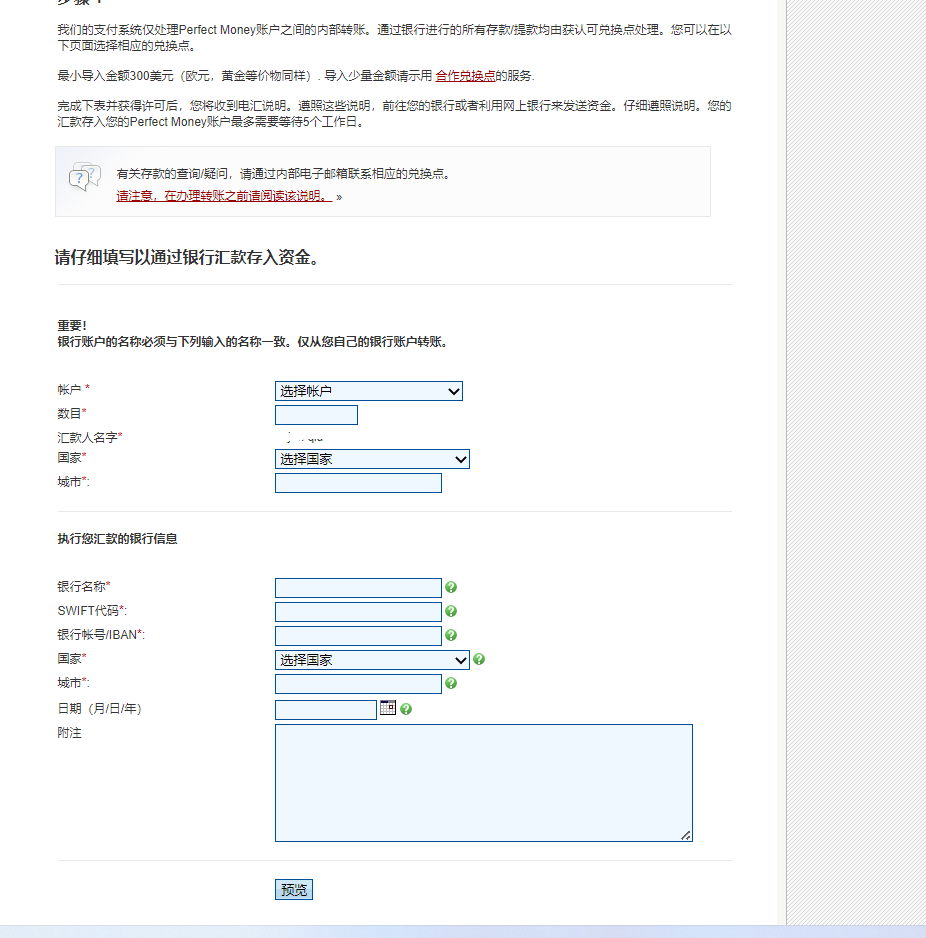Viewport: 926px width, 938px height.
Task: Click inside the 附注 notes text area
Action: [x=483, y=782]
